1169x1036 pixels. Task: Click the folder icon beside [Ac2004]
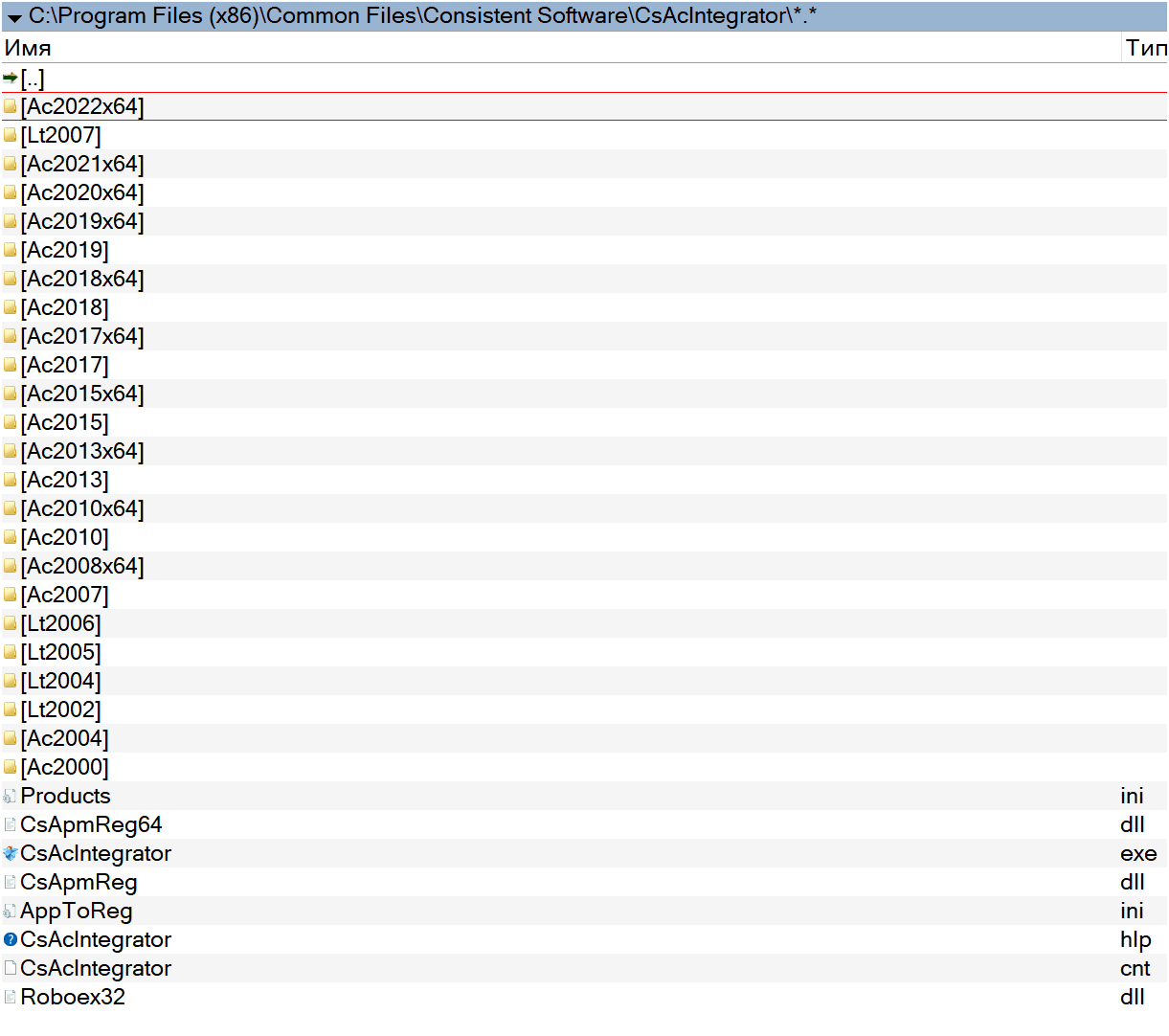pyautogui.click(x=11, y=738)
